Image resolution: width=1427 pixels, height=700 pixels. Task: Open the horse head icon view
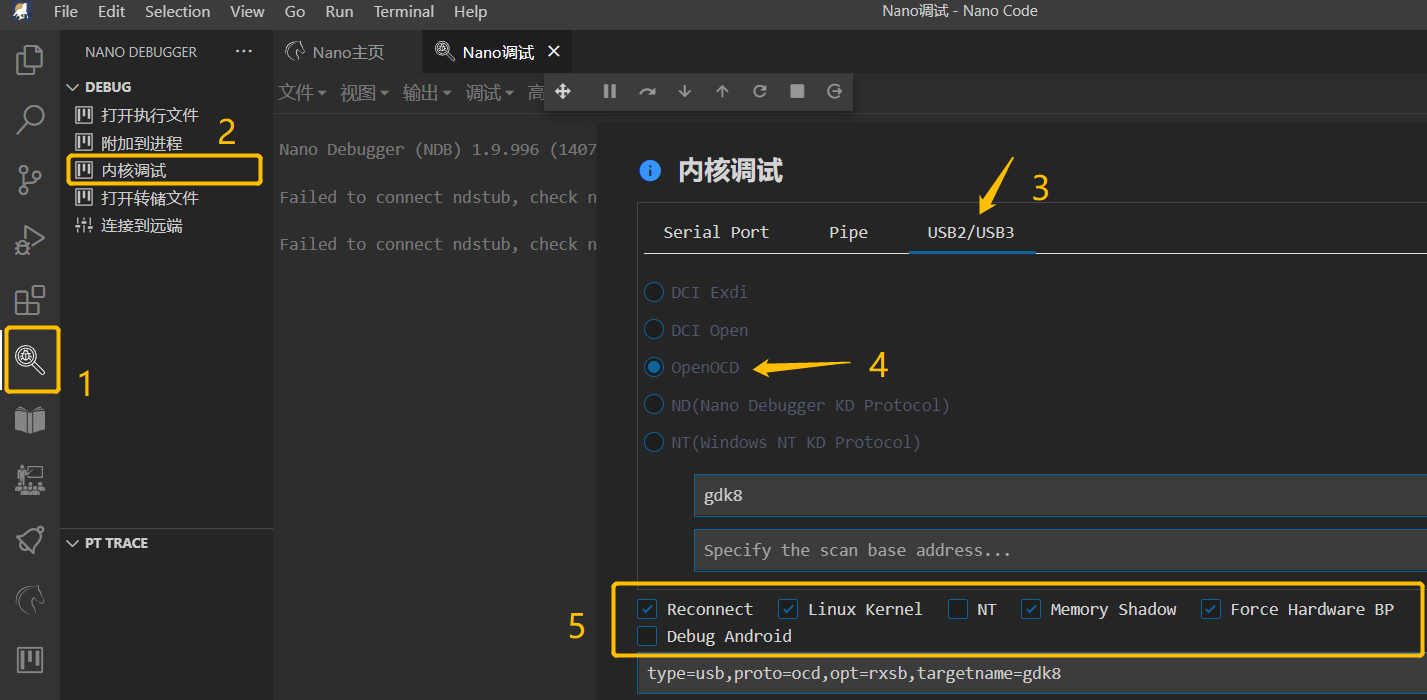pos(30,600)
